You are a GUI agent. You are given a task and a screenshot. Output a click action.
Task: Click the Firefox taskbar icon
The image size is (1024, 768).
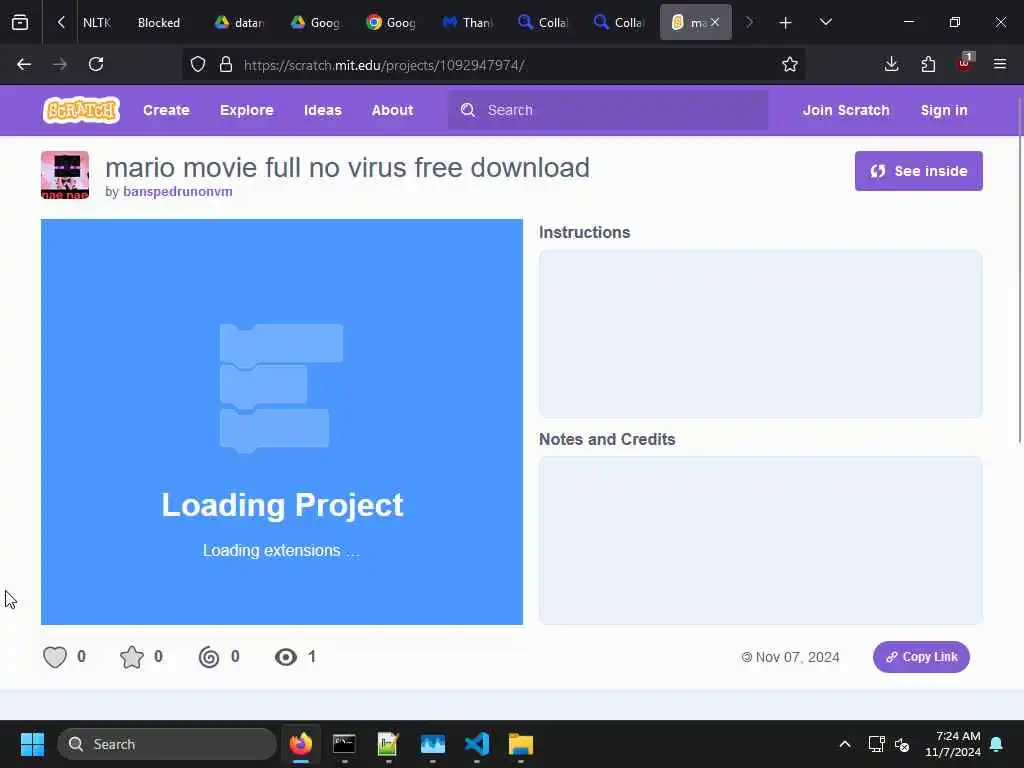(301, 744)
